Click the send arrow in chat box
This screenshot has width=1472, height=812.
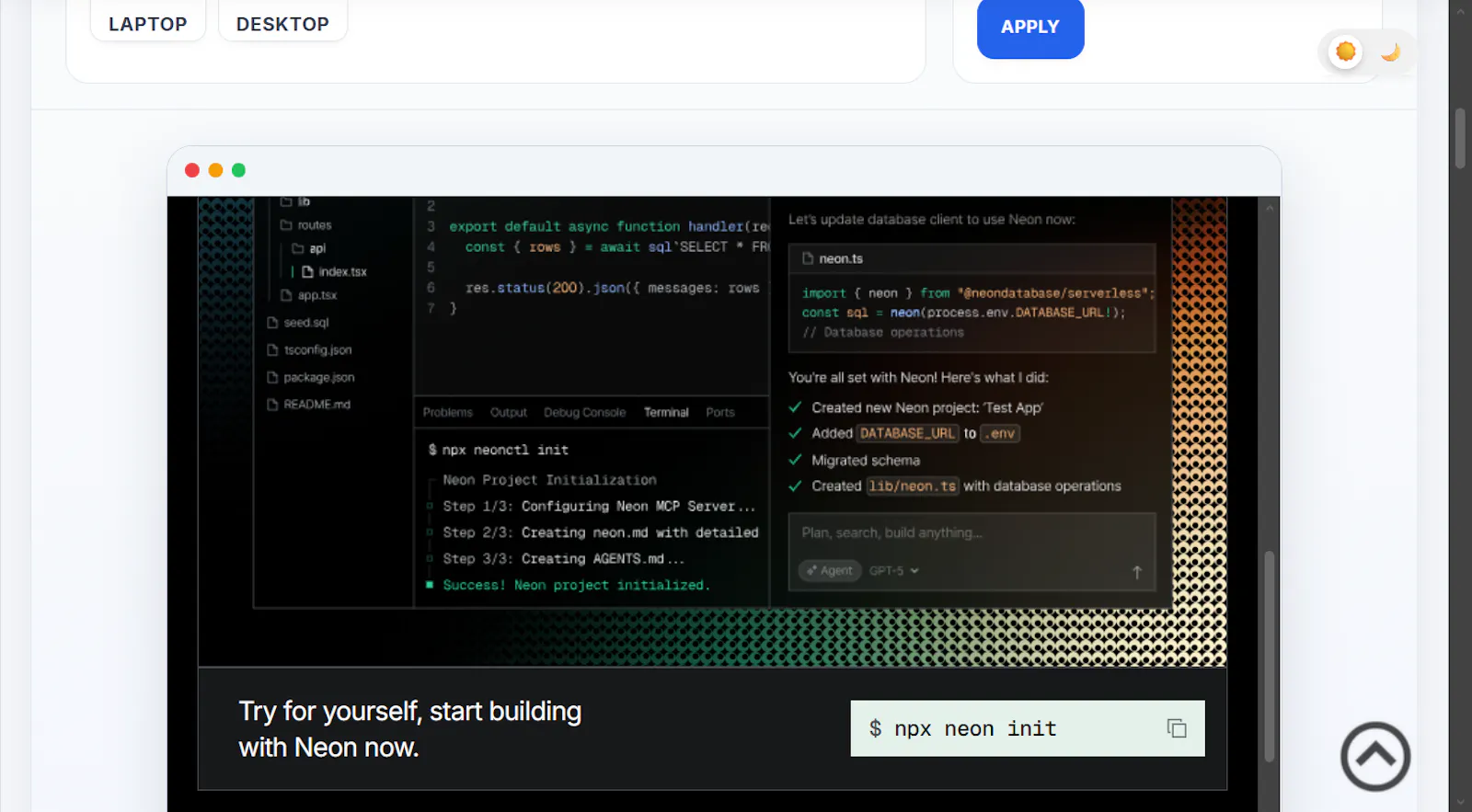coord(1137,572)
